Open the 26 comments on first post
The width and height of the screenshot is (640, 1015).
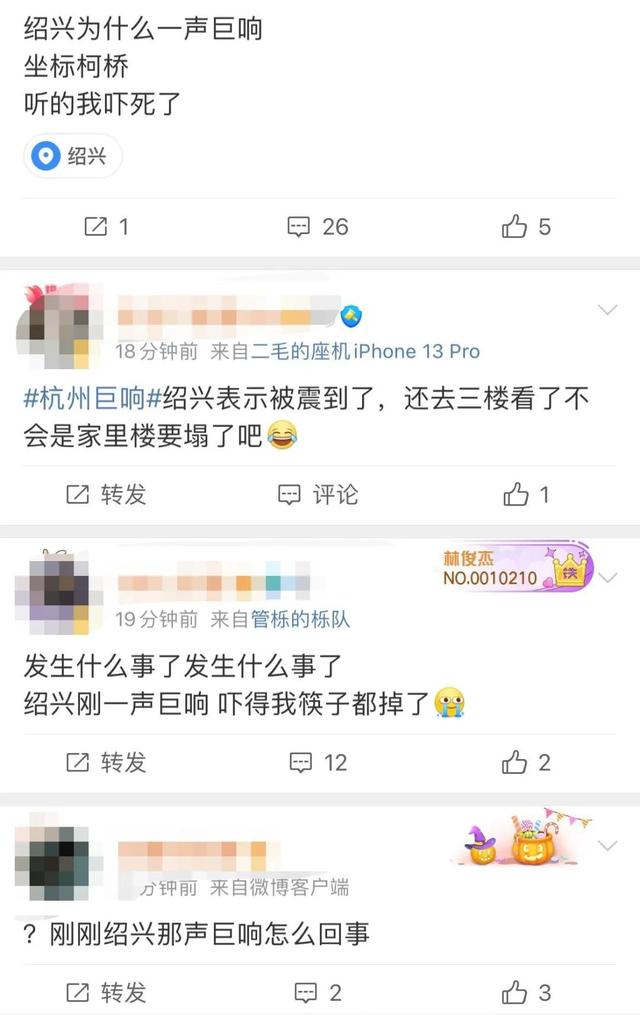point(318,227)
